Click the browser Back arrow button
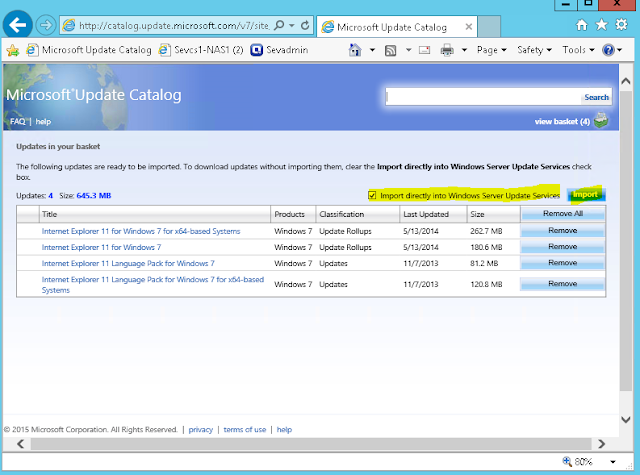 (18, 25)
